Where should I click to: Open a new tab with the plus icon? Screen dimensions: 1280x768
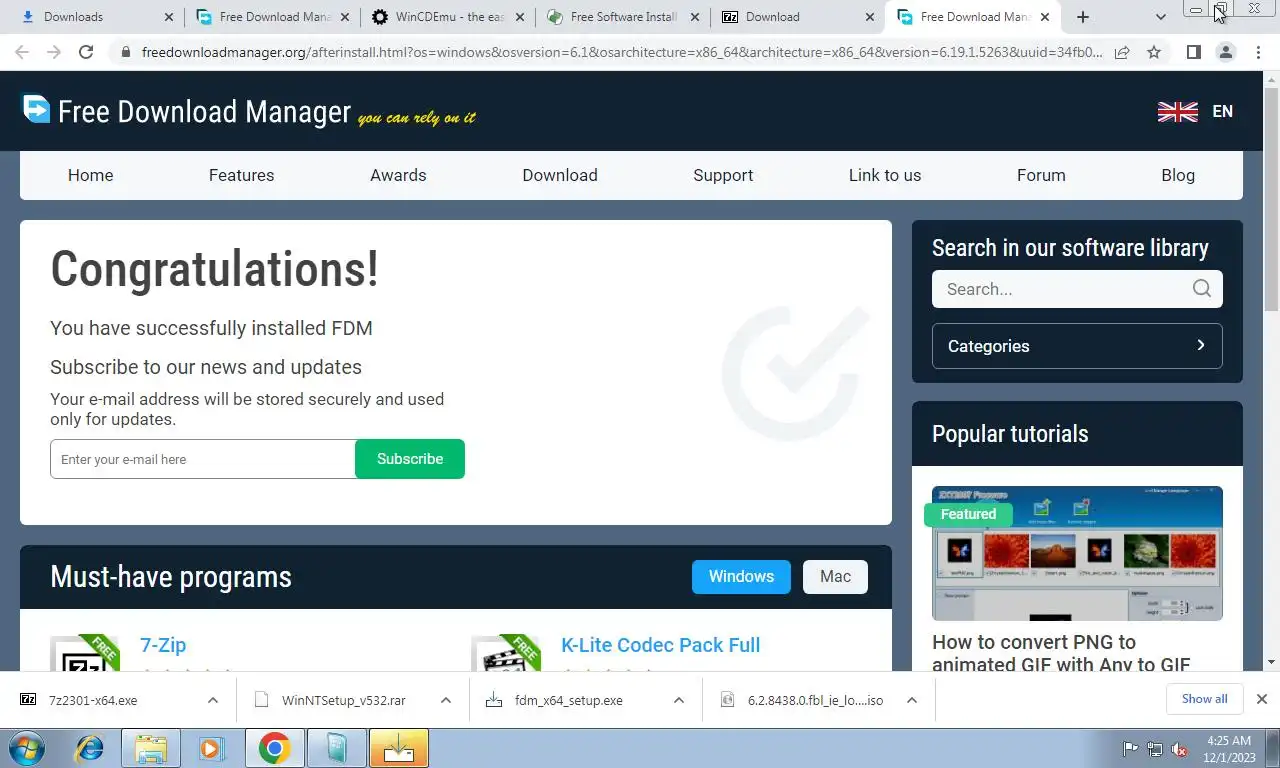[x=1083, y=17]
